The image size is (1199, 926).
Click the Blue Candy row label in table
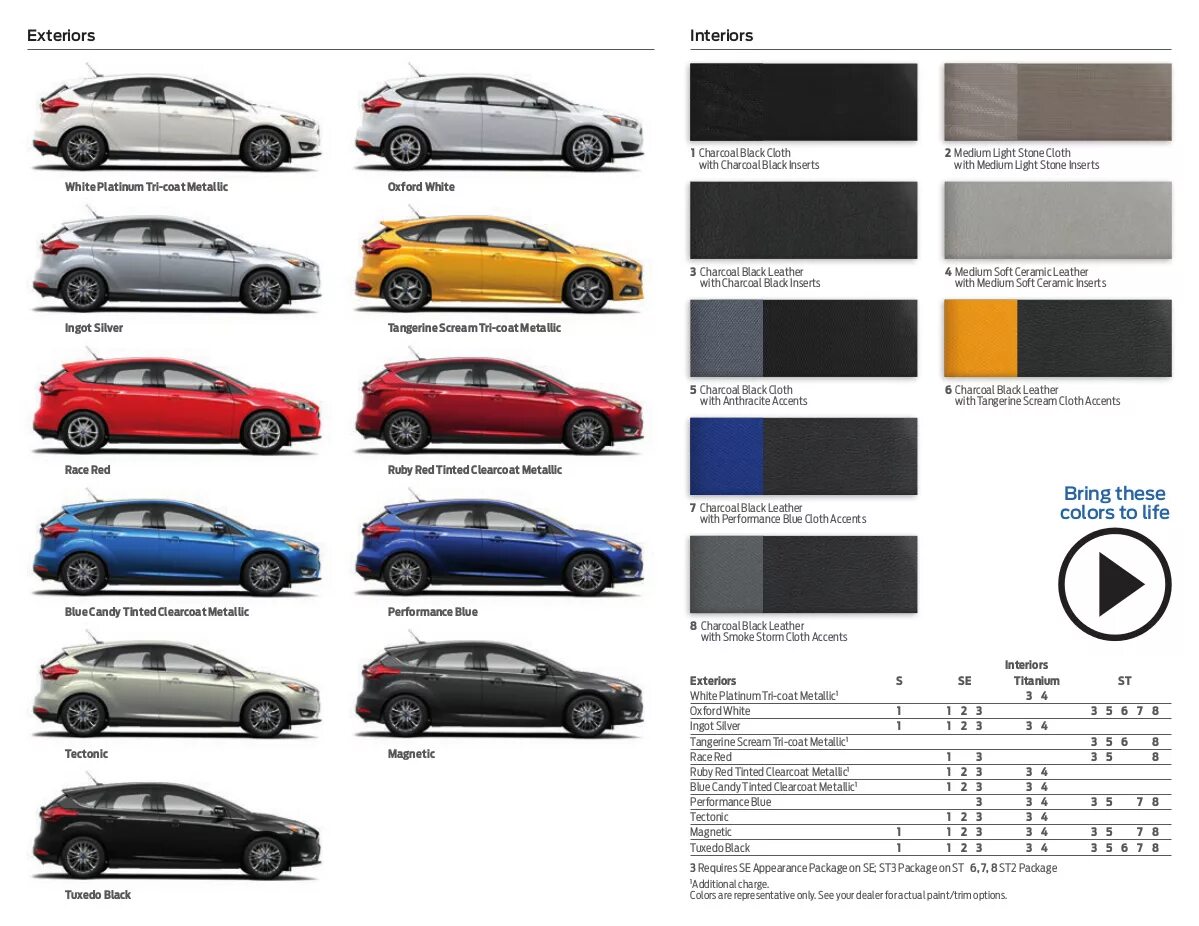[x=773, y=787]
